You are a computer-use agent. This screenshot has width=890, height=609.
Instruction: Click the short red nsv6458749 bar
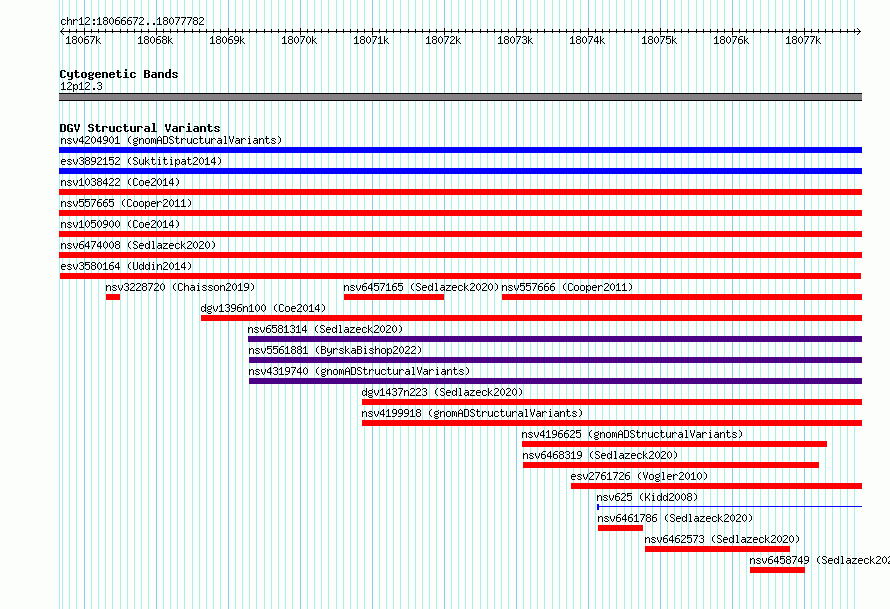click(x=777, y=570)
